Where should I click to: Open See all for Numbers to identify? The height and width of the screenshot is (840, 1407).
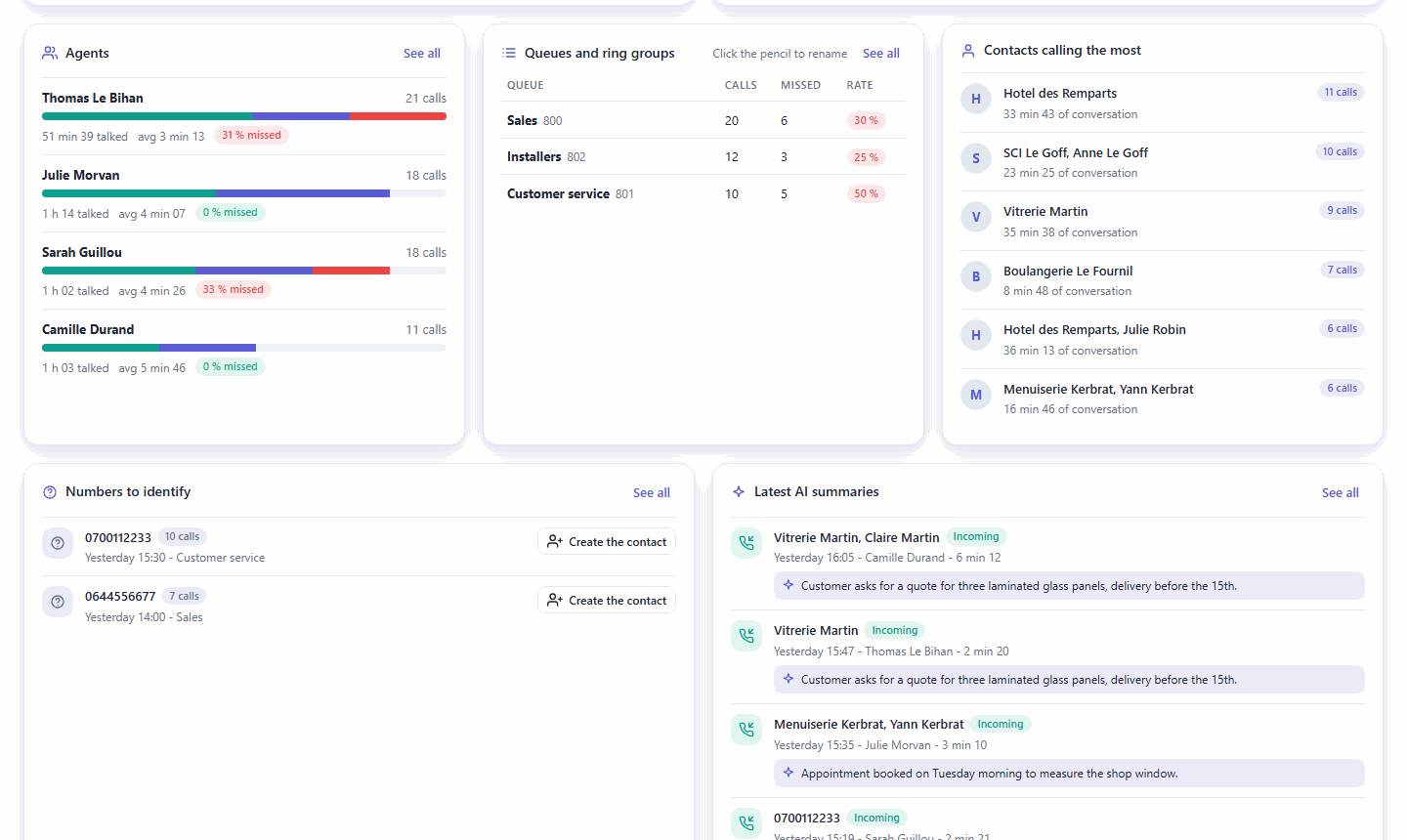(652, 493)
